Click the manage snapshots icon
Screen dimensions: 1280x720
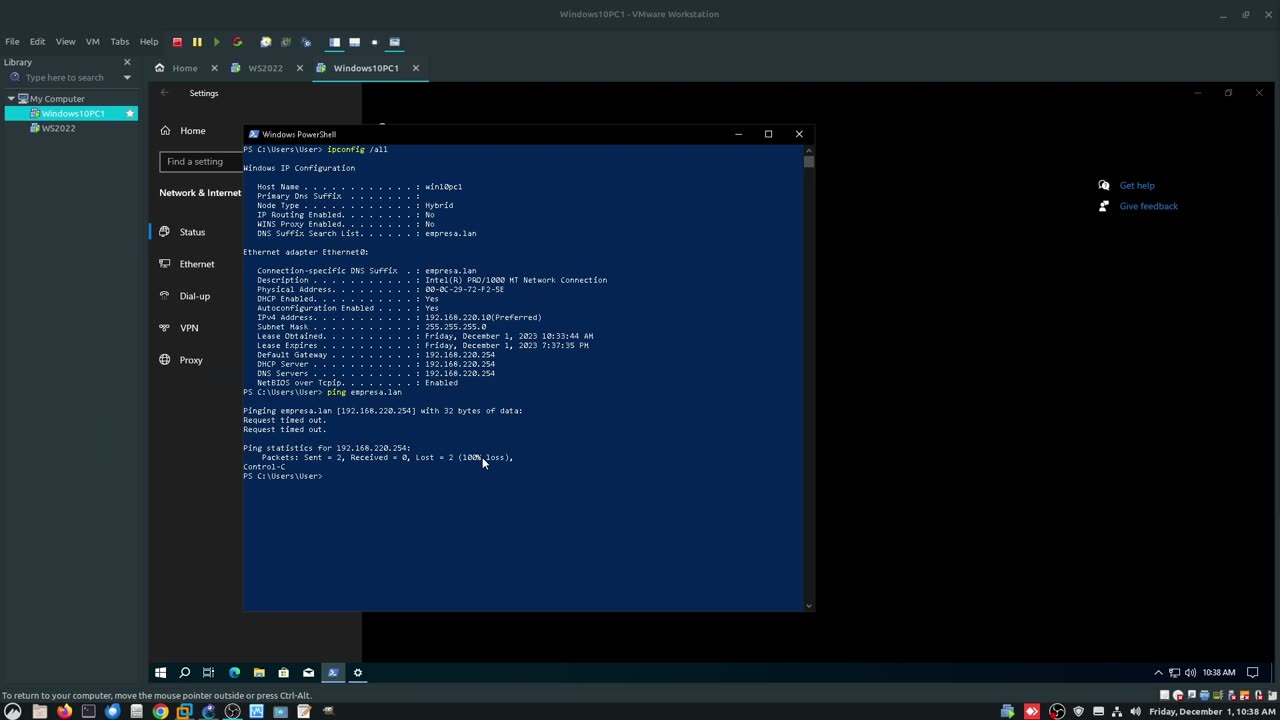click(x=306, y=42)
